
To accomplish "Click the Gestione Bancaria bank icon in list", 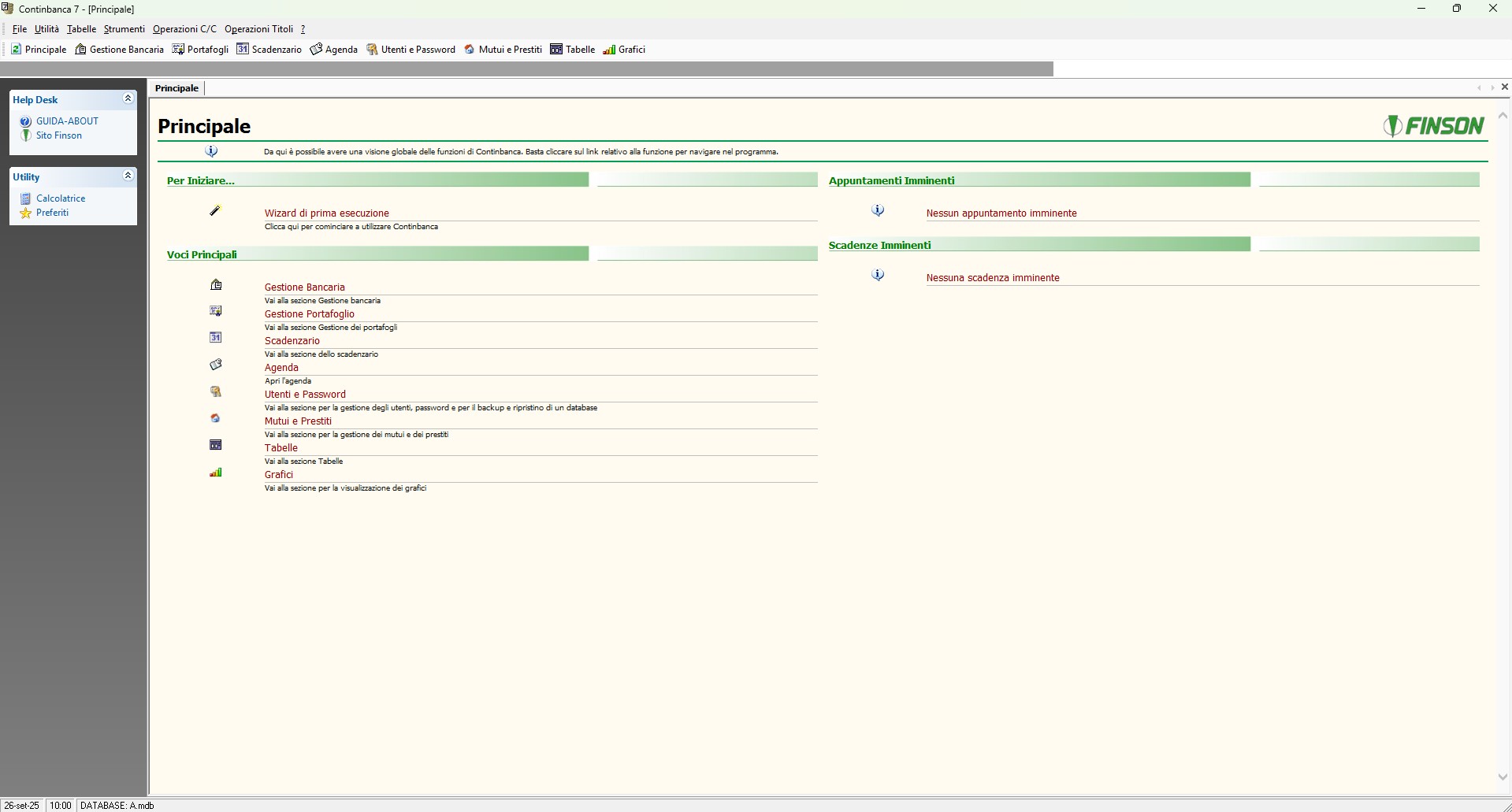I will click(216, 284).
